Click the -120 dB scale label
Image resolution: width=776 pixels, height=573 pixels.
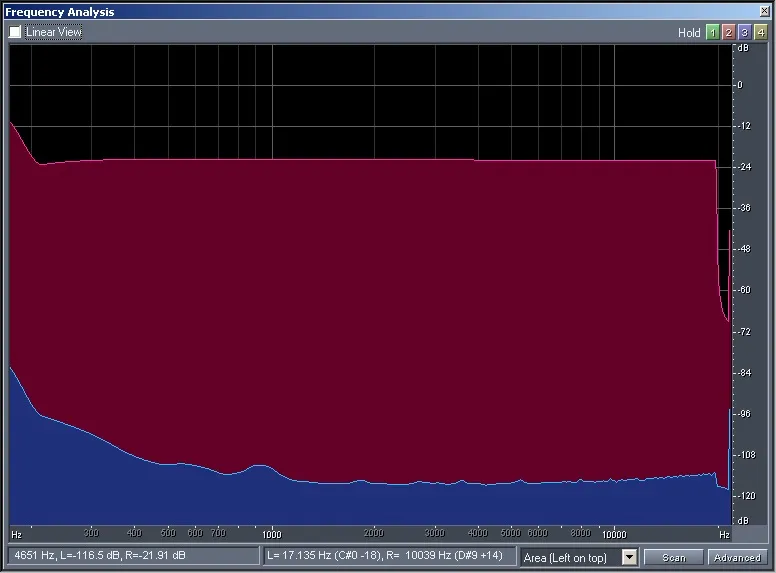coord(746,495)
